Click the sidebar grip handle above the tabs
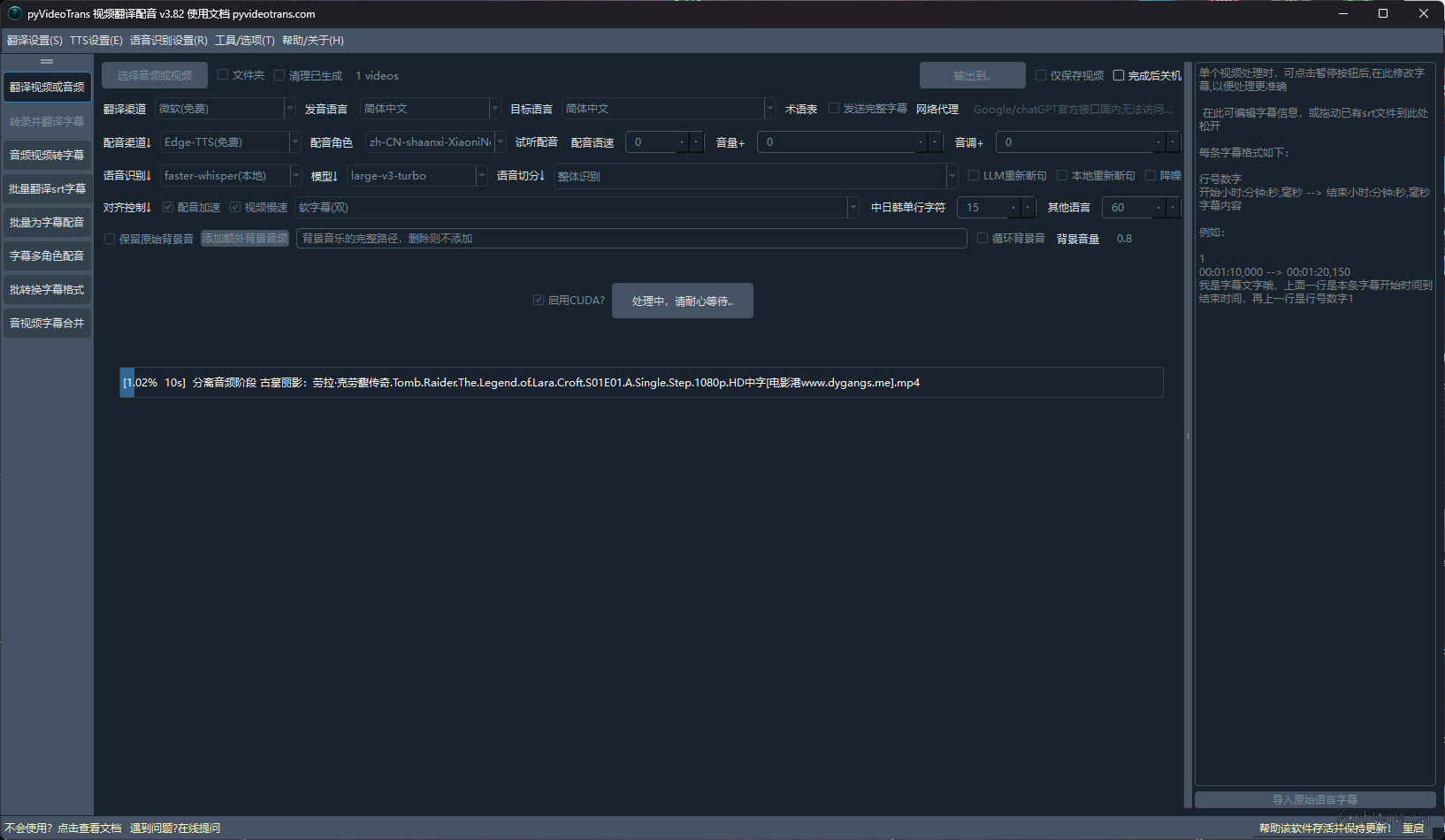This screenshot has width=1445, height=840. (47, 61)
